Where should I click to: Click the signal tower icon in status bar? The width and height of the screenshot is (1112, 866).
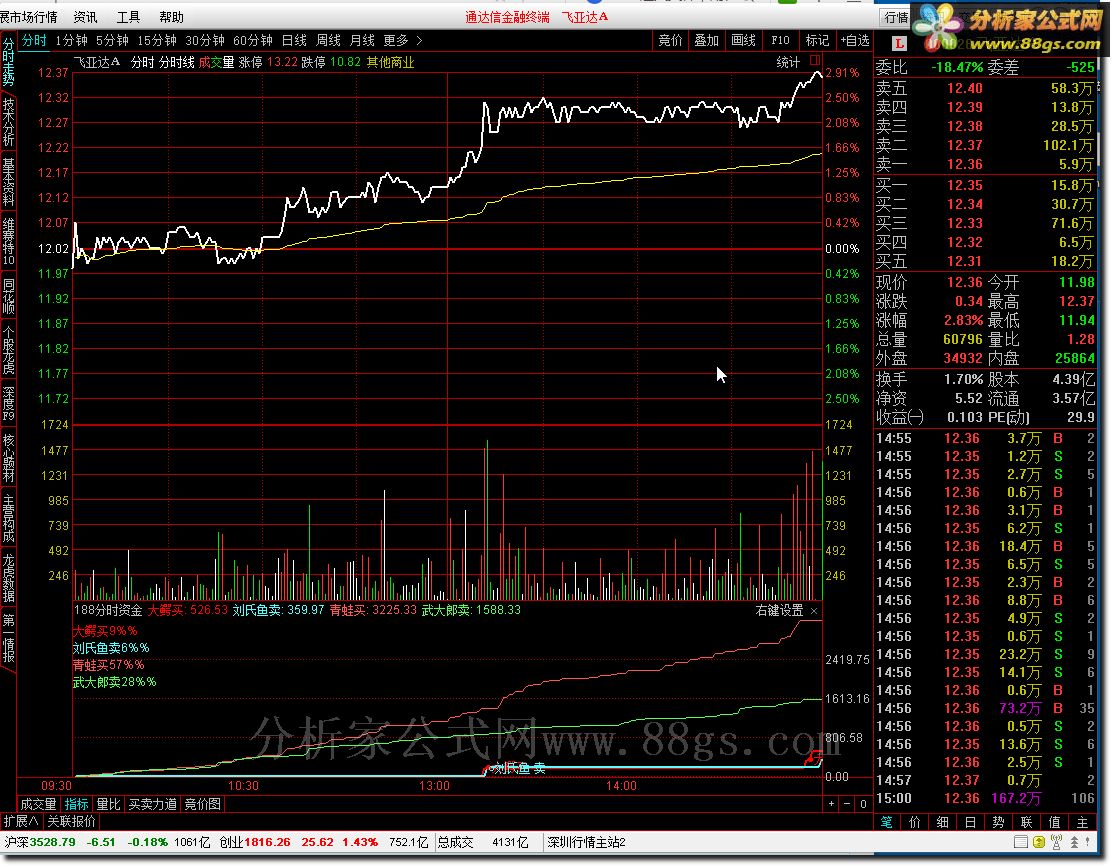click(x=1057, y=842)
